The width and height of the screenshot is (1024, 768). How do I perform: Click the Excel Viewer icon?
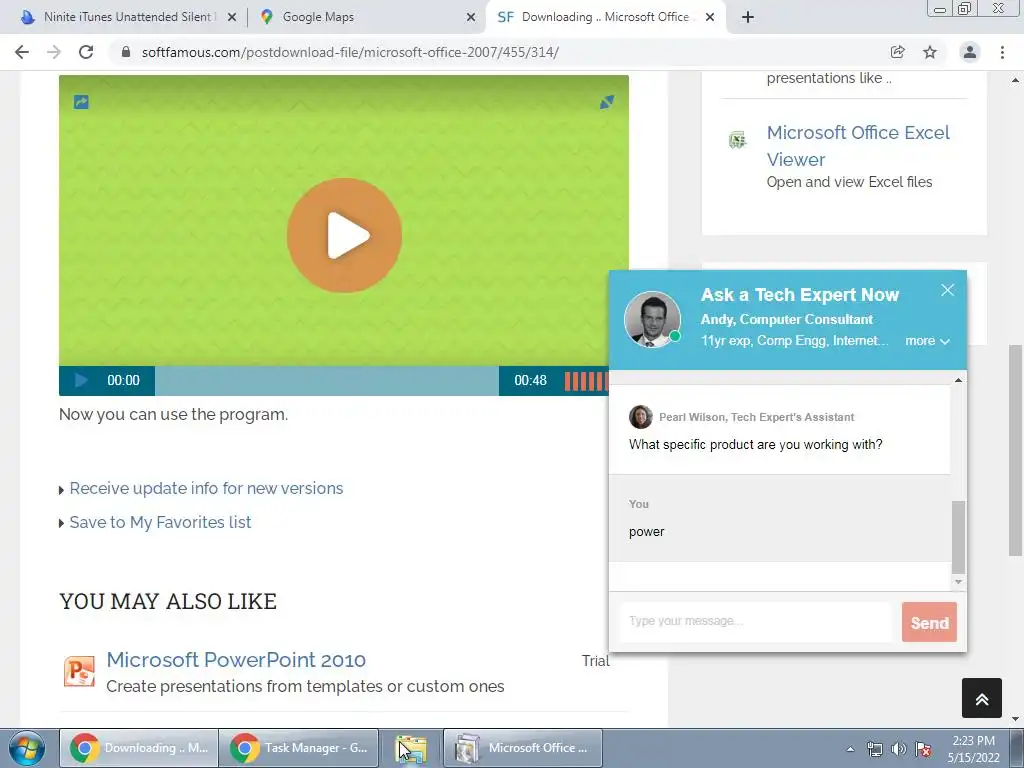(x=737, y=140)
